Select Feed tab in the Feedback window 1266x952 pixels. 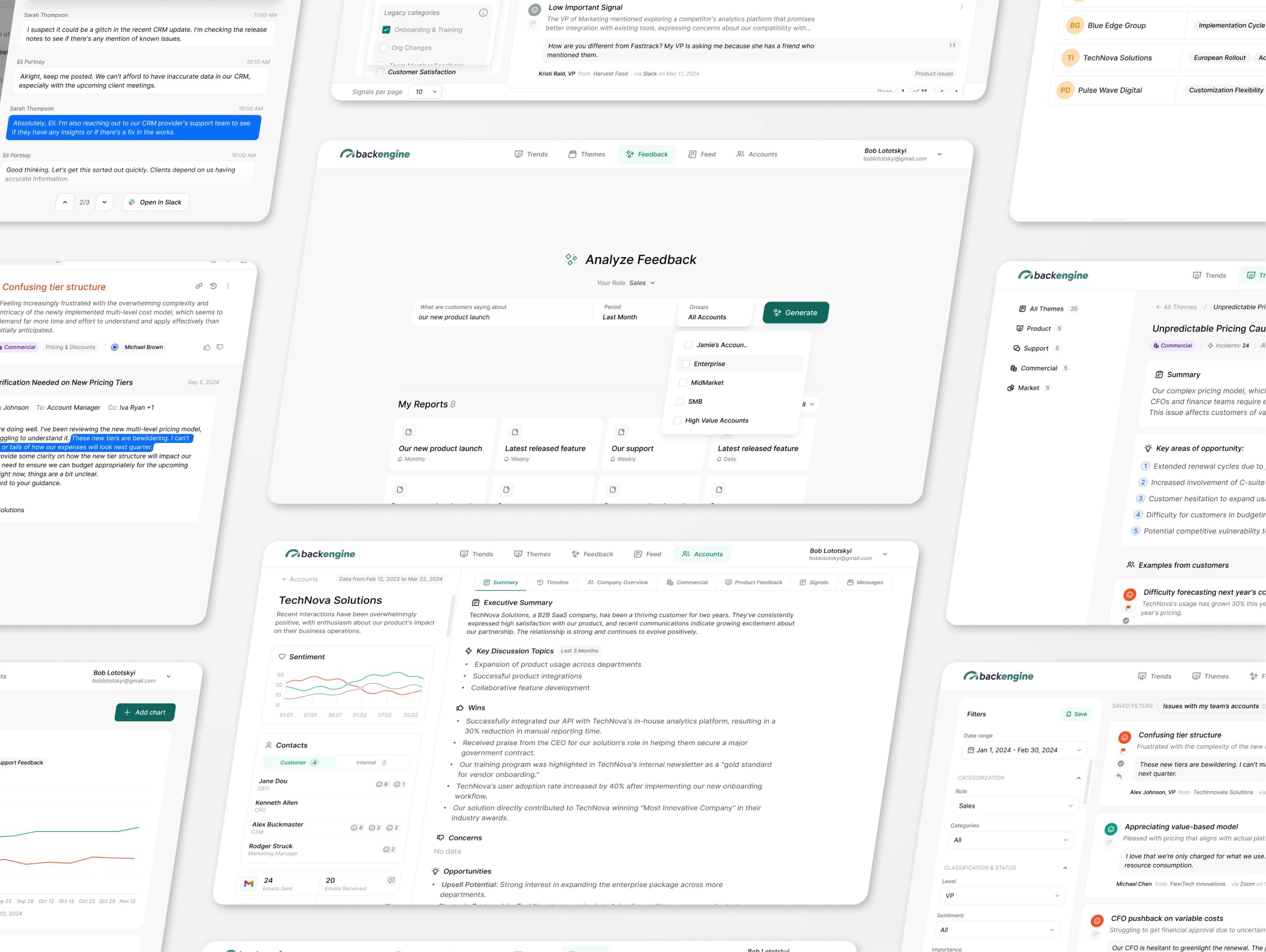[702, 154]
